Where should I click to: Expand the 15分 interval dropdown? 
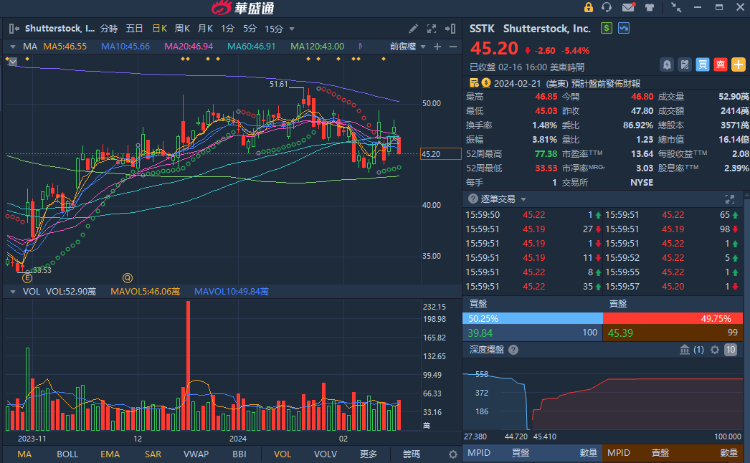(277, 28)
